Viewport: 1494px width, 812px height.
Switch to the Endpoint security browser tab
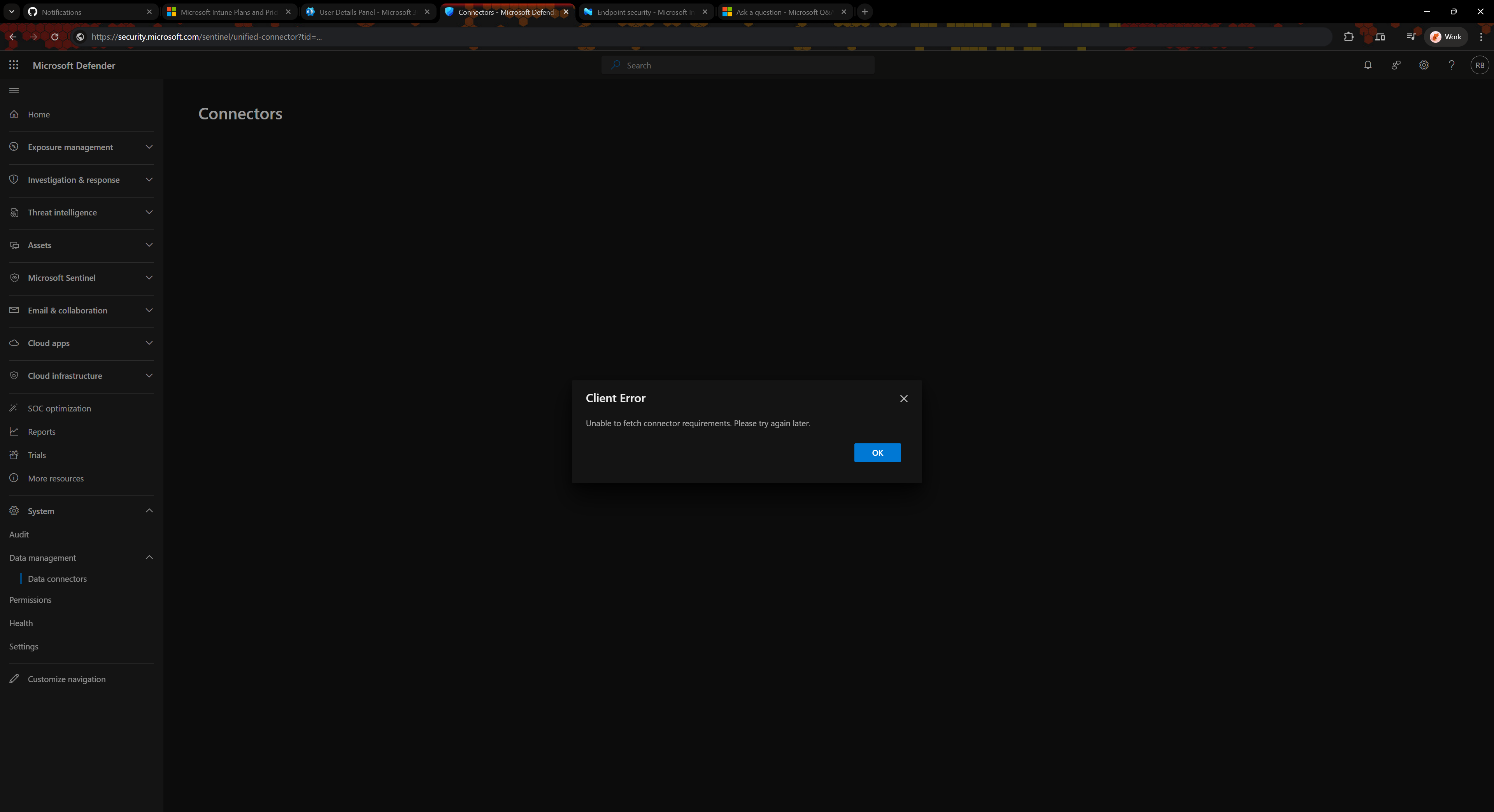(644, 12)
